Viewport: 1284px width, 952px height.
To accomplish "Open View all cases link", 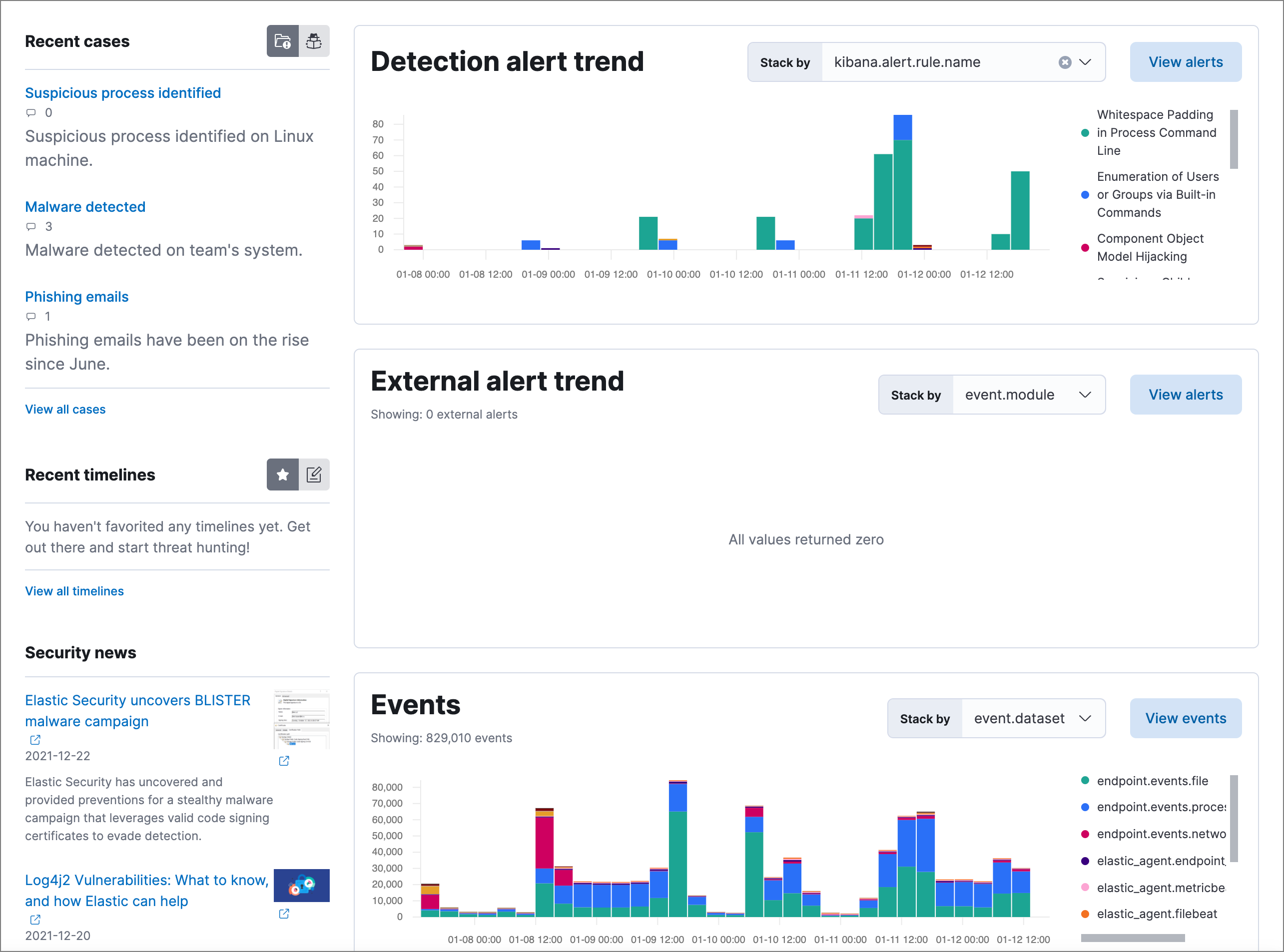I will point(66,408).
